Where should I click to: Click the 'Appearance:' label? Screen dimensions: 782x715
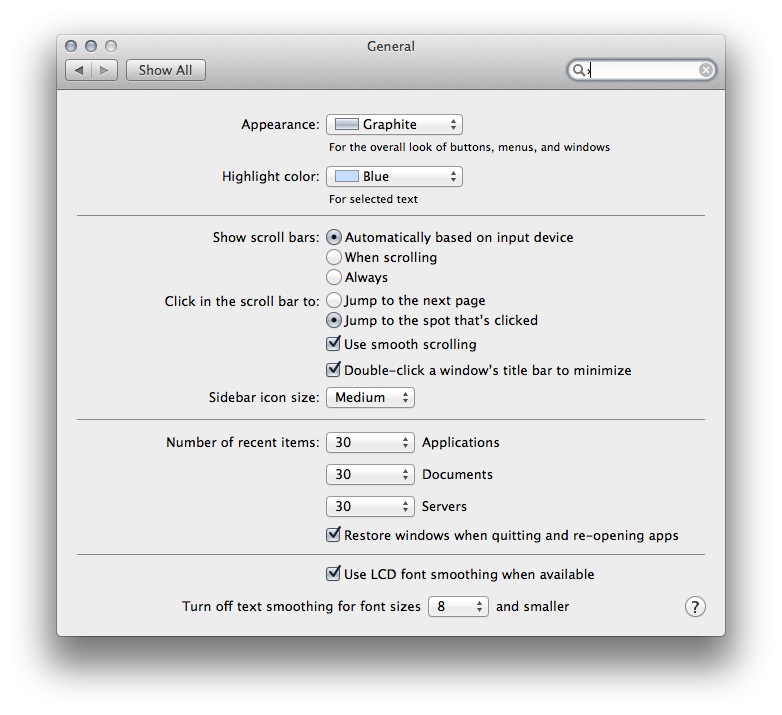tap(280, 125)
